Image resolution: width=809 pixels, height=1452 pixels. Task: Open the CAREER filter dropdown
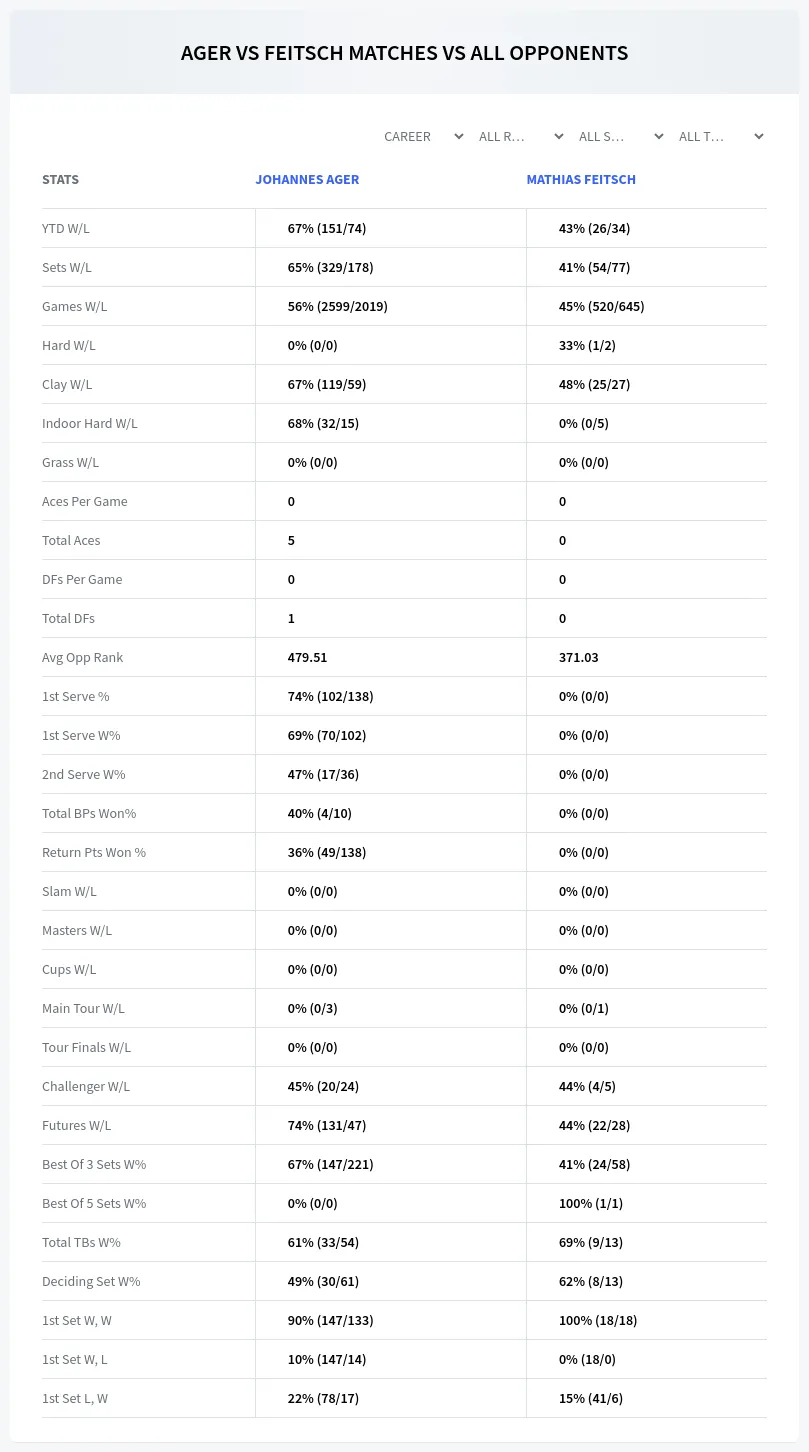423,136
